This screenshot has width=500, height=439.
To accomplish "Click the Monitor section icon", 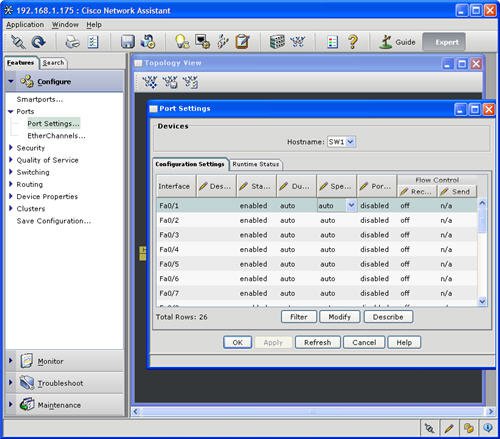I will tap(26, 361).
